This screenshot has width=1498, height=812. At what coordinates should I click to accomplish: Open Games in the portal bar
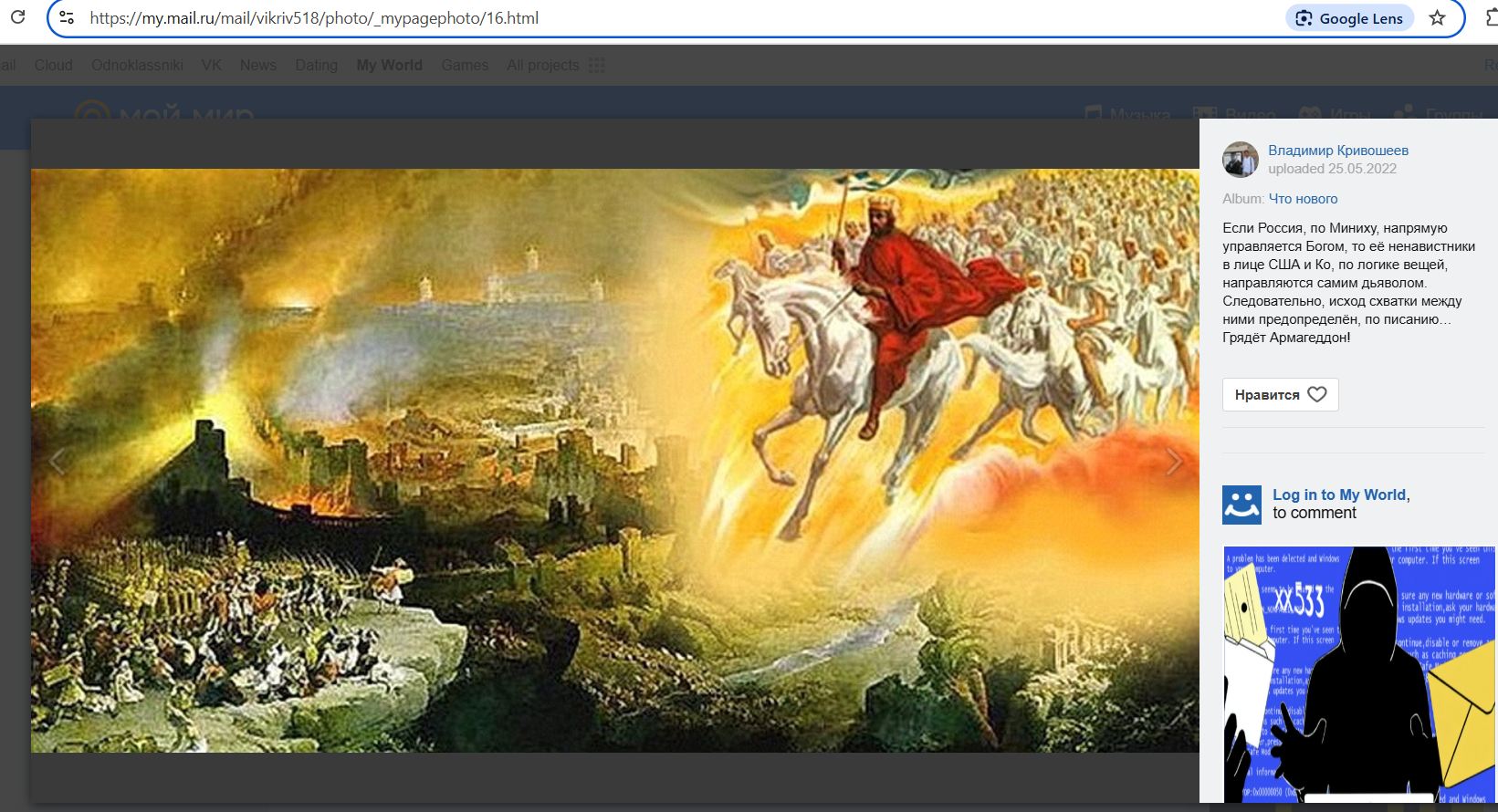click(465, 65)
